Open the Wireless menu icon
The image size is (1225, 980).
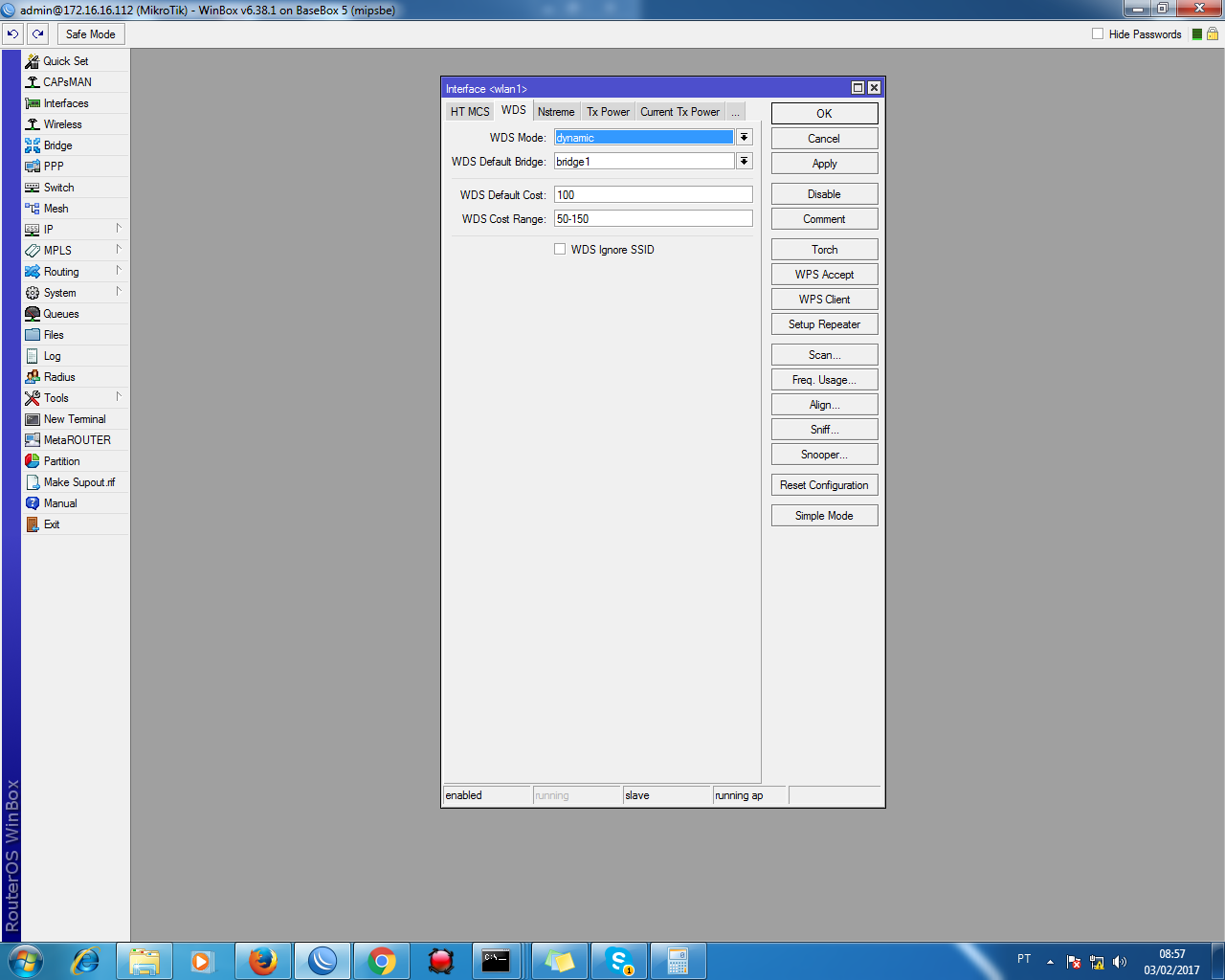pyautogui.click(x=33, y=124)
